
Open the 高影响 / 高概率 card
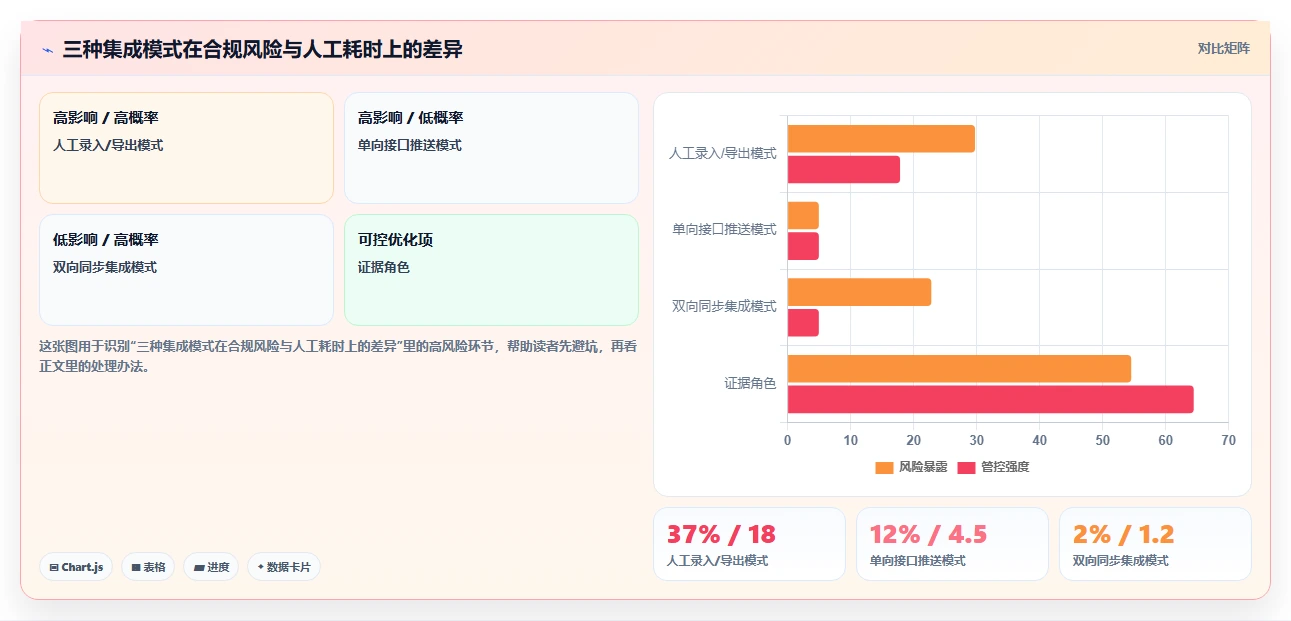tap(186, 148)
